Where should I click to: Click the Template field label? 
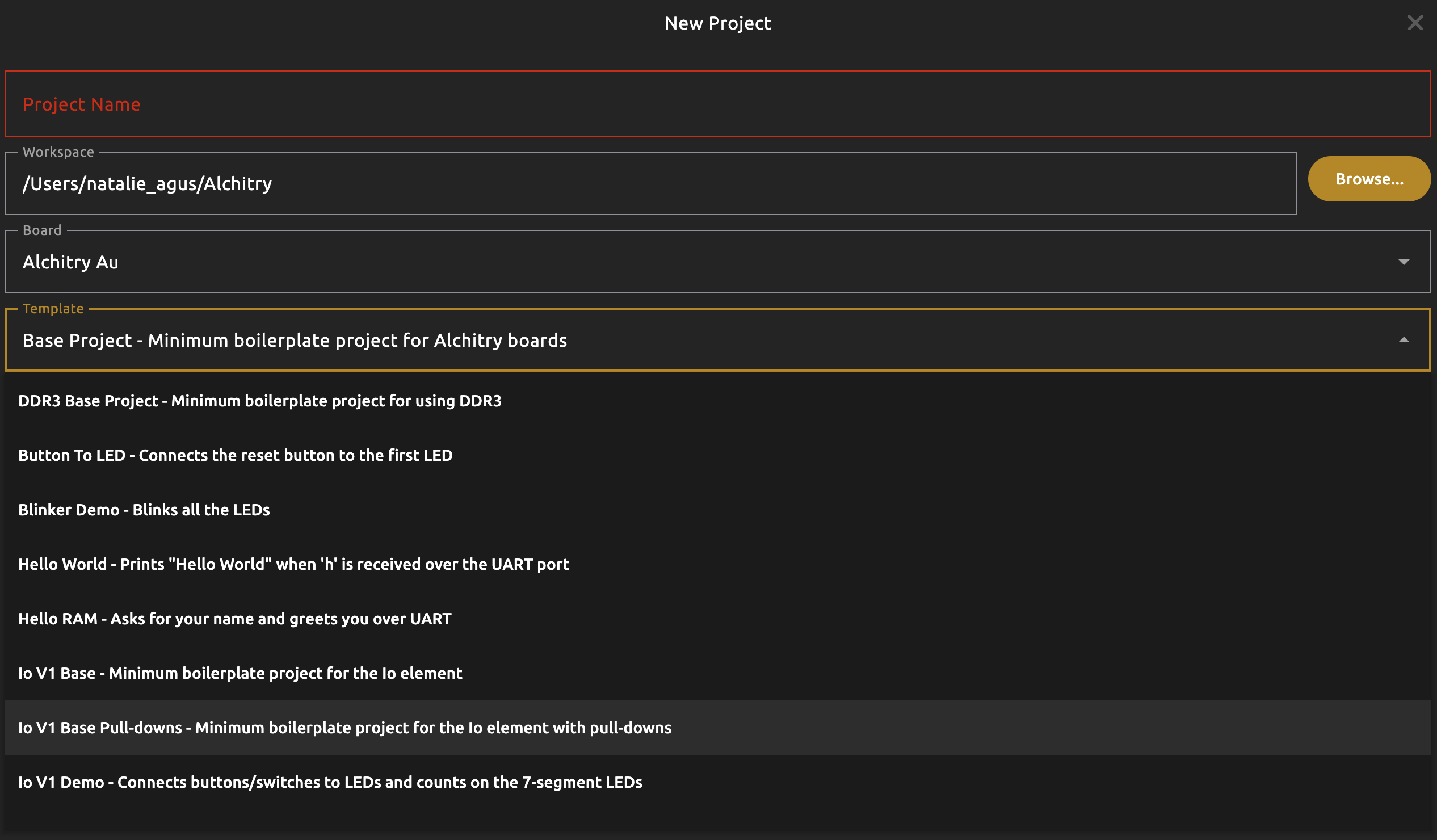[x=53, y=309]
